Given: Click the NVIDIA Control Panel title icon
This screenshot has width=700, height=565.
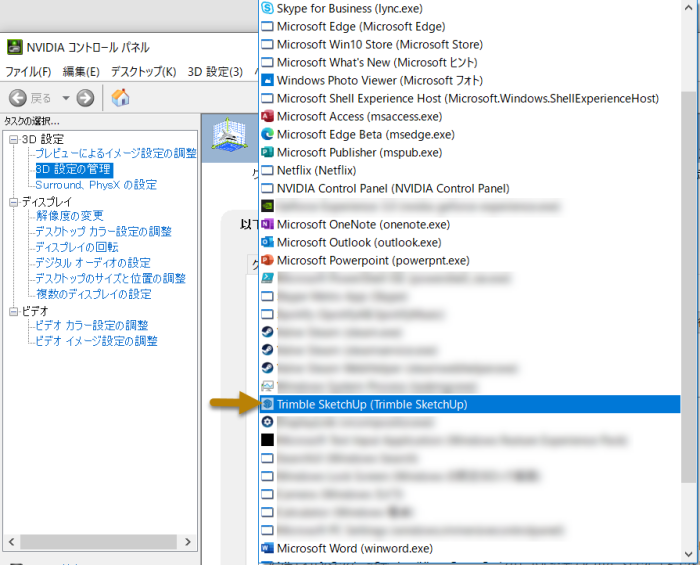Looking at the screenshot, I should tap(15, 47).
